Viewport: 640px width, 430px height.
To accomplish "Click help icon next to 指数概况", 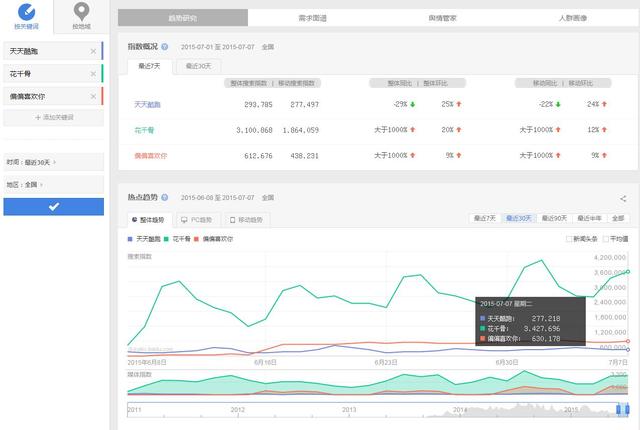I will (164, 47).
